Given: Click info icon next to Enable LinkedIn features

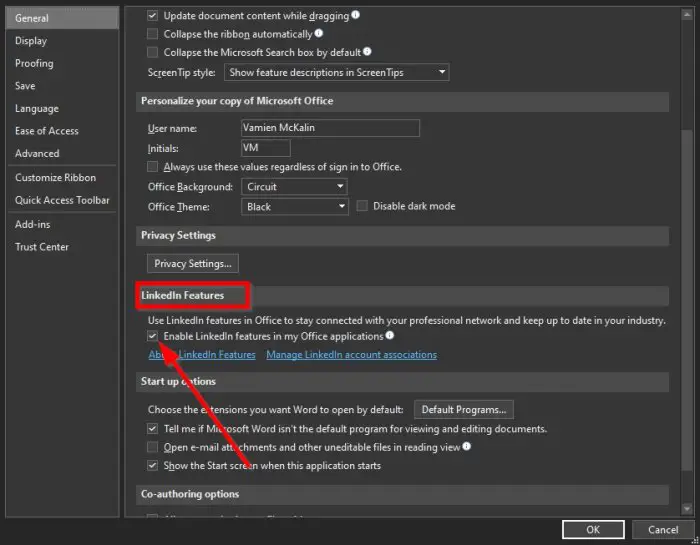Looking at the screenshot, I should 390,335.
